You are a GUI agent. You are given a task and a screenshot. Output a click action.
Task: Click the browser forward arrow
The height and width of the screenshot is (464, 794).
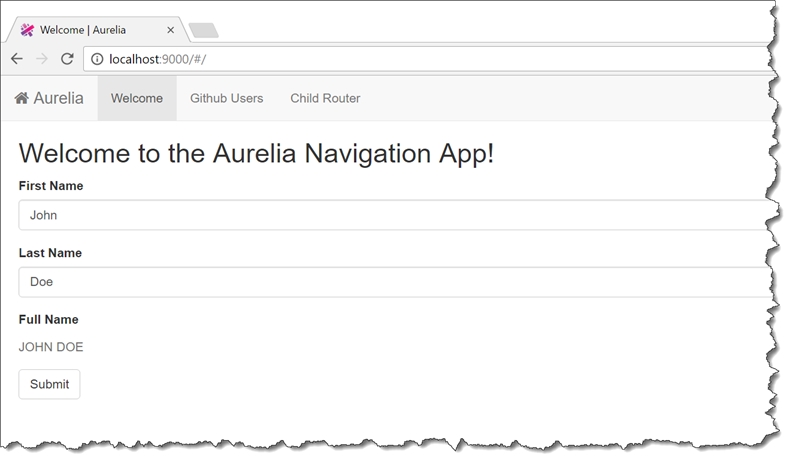(42, 59)
